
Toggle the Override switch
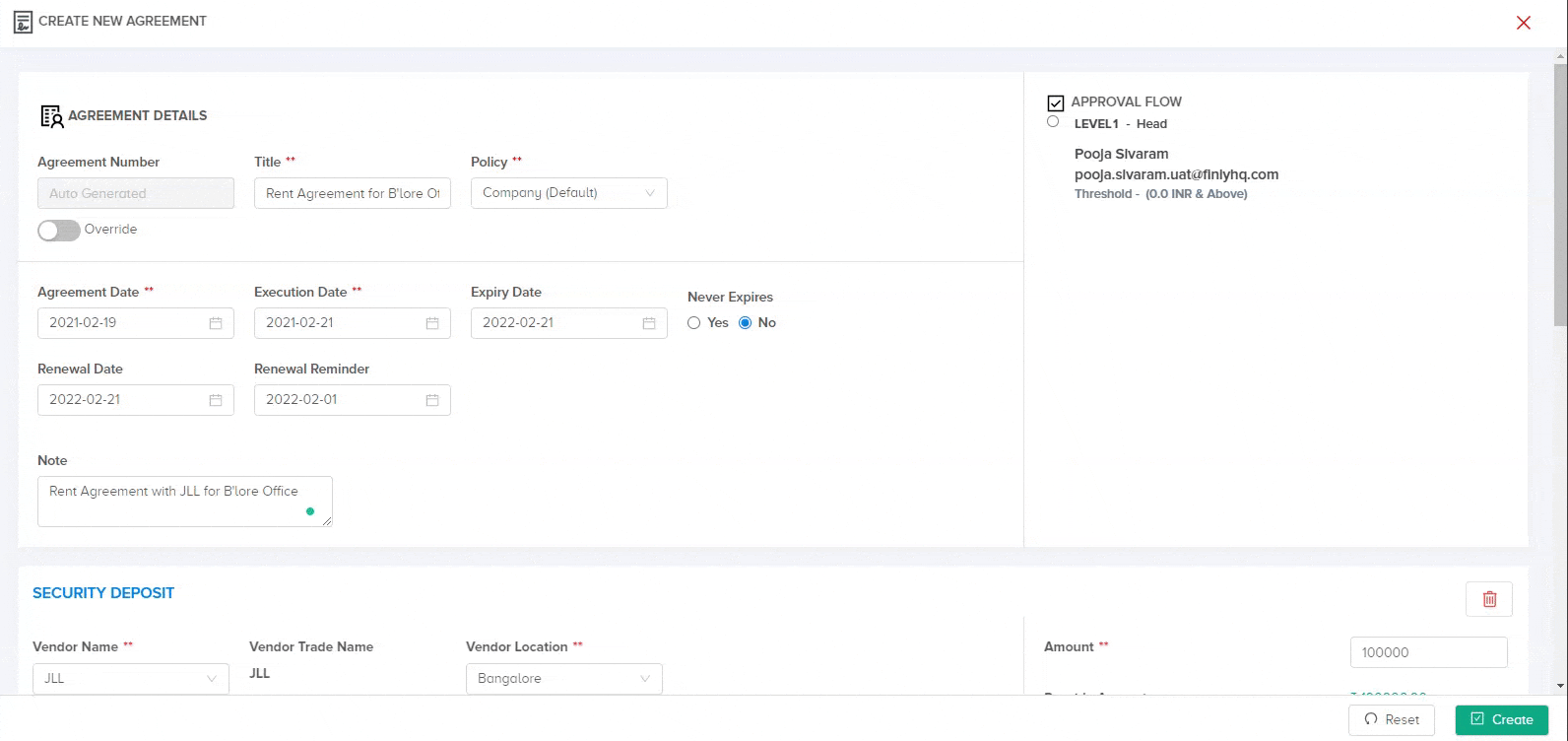(58, 230)
